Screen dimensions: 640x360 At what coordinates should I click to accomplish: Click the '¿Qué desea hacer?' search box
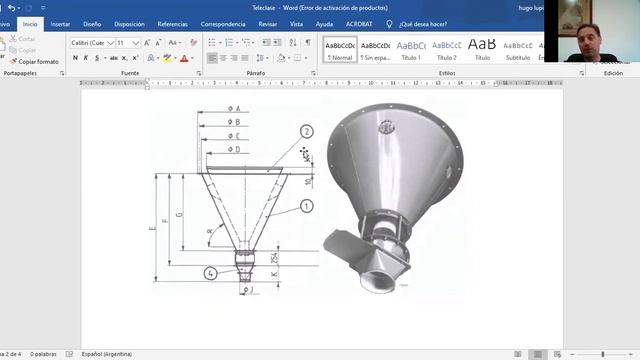(423, 24)
